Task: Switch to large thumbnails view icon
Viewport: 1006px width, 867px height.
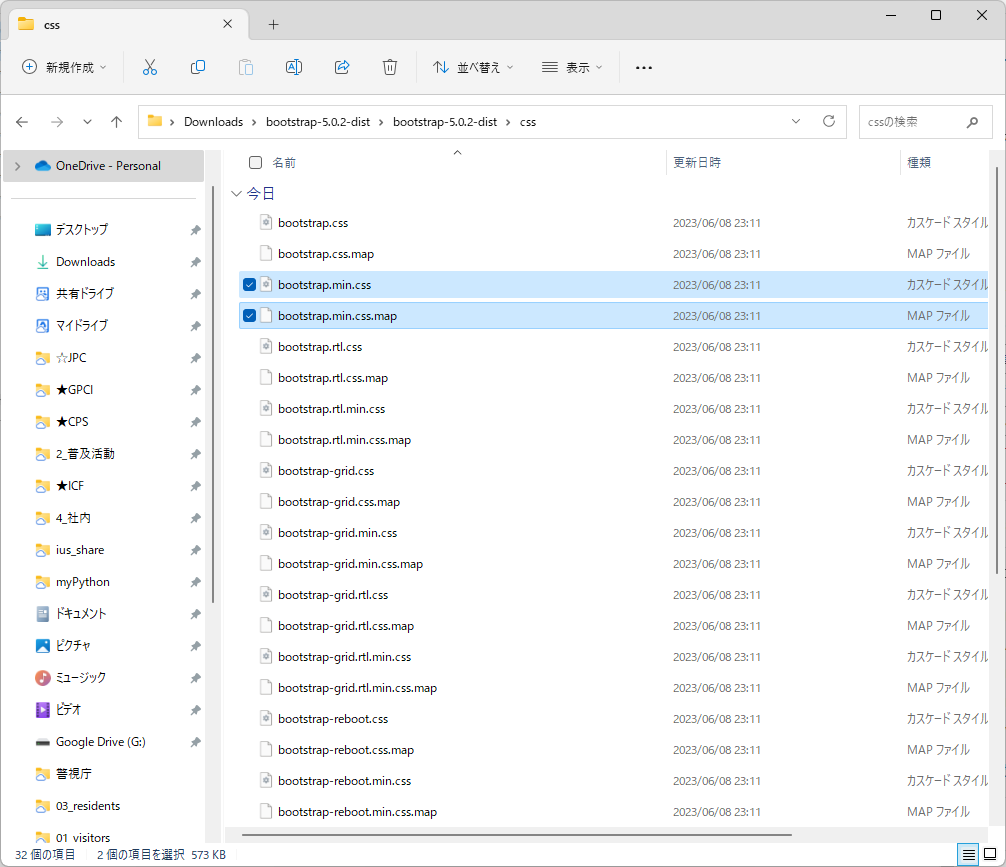Action: click(989, 854)
